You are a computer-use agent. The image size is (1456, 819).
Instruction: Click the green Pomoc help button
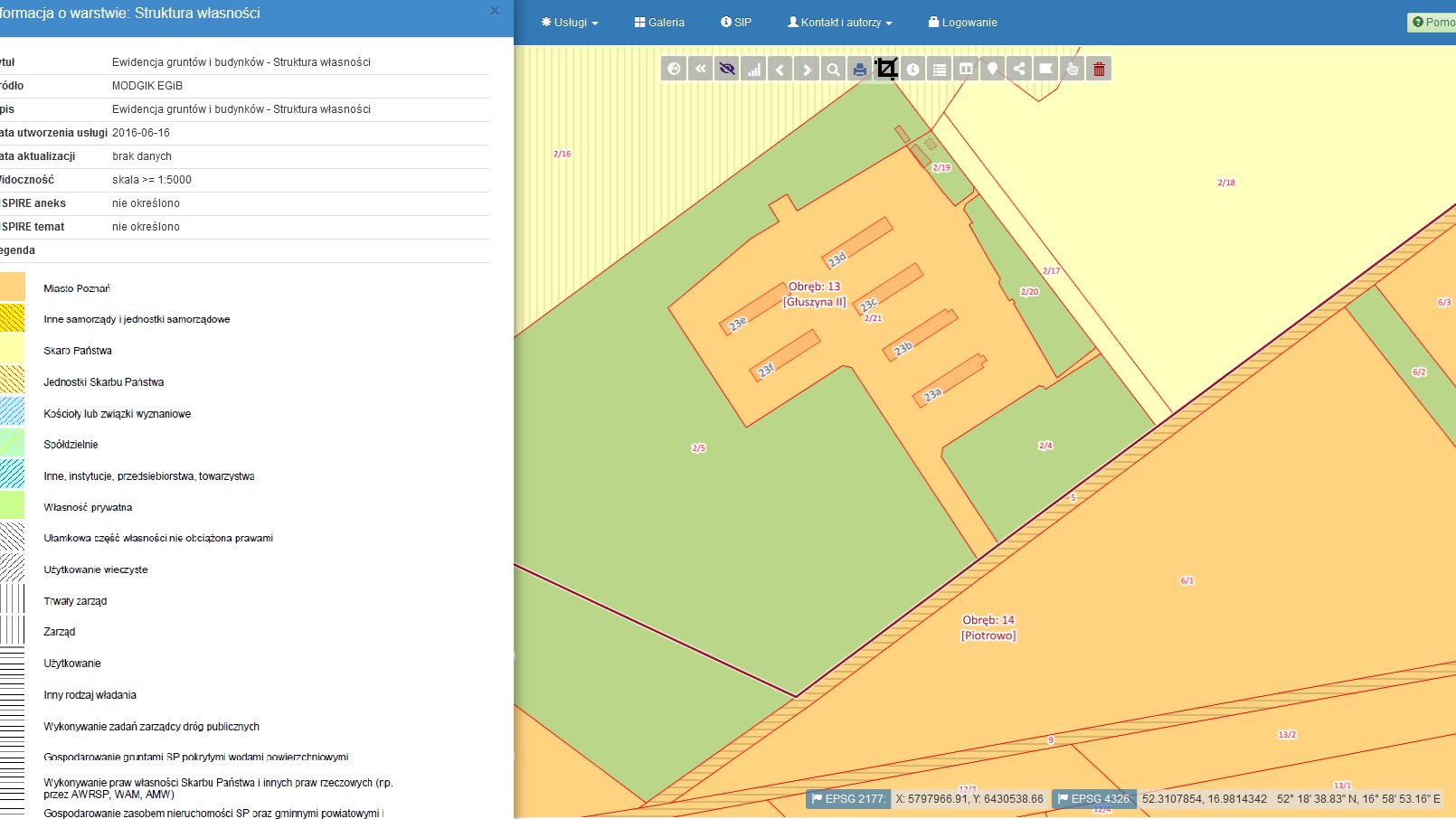[x=1433, y=23]
